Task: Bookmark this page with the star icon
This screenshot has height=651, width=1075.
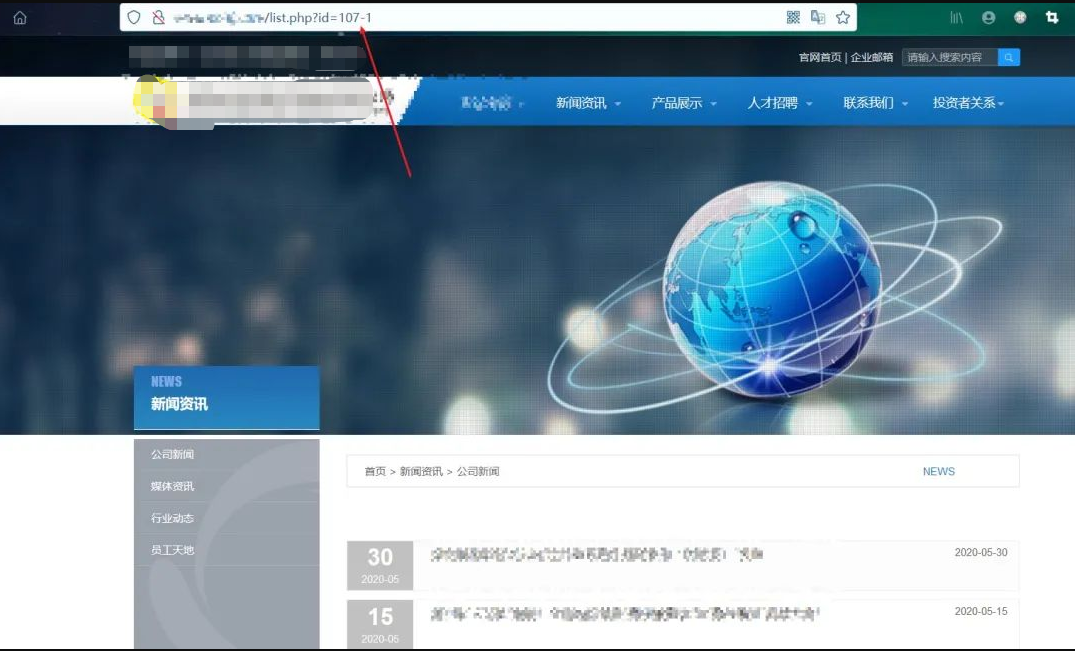Action: coord(843,17)
